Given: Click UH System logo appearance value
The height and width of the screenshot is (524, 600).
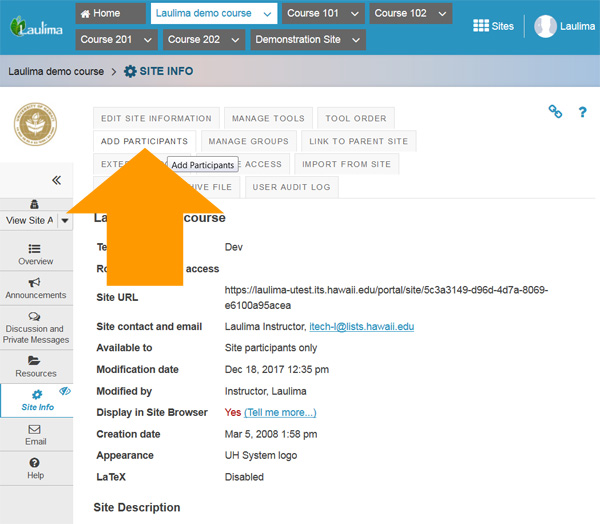Looking at the screenshot, I should click(x=261, y=455).
